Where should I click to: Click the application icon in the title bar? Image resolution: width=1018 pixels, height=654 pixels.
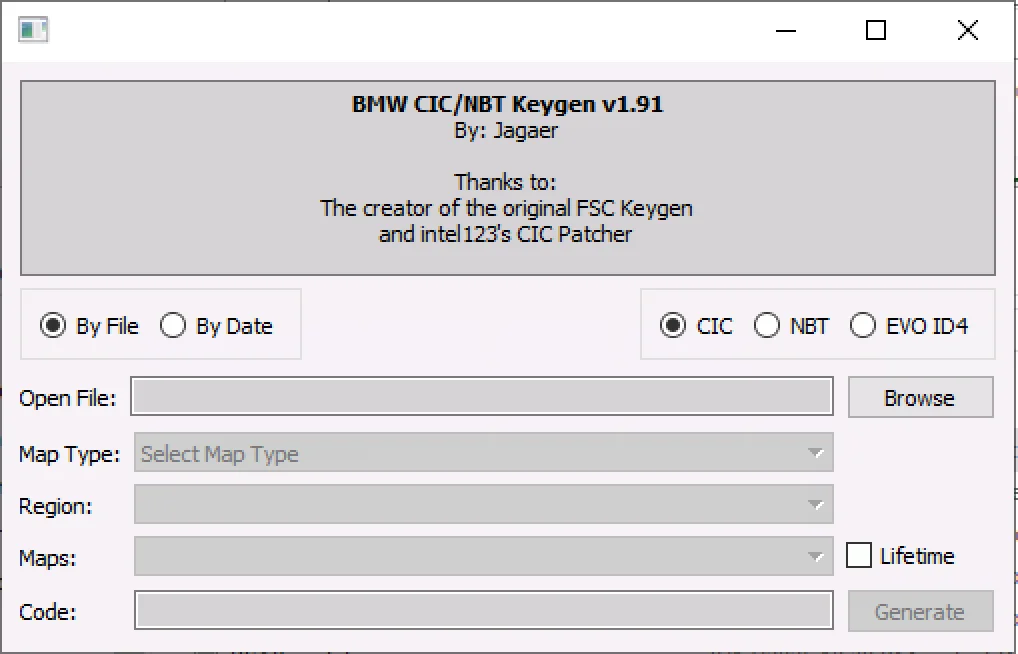(33, 30)
